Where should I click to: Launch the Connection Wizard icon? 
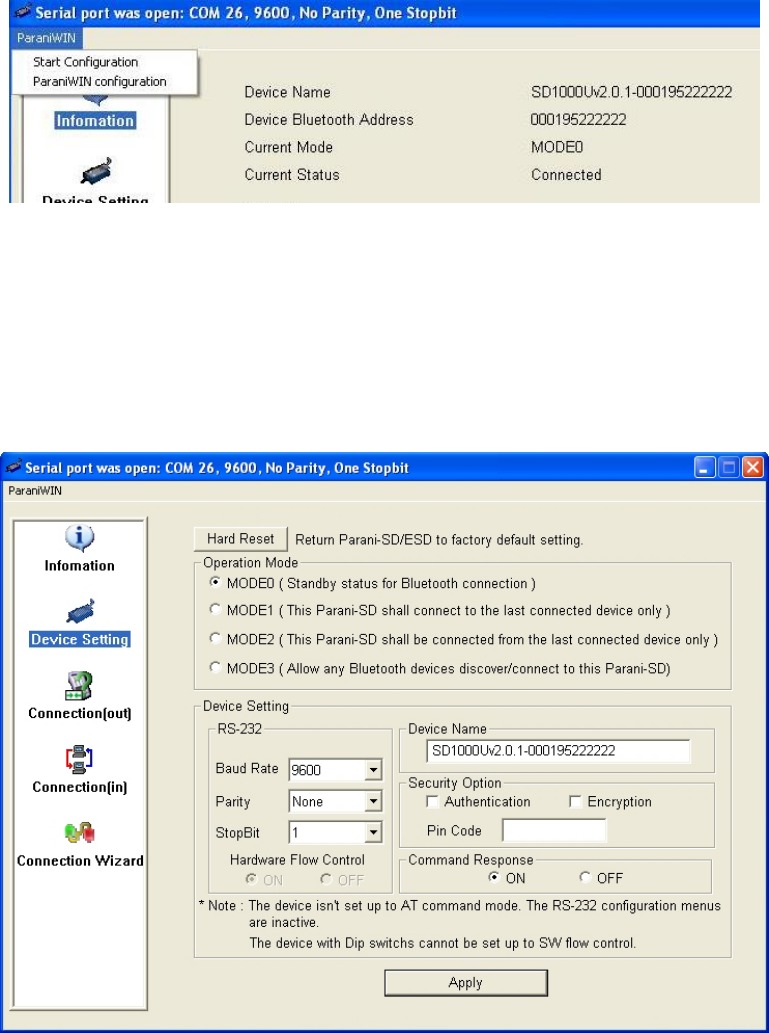(80, 844)
